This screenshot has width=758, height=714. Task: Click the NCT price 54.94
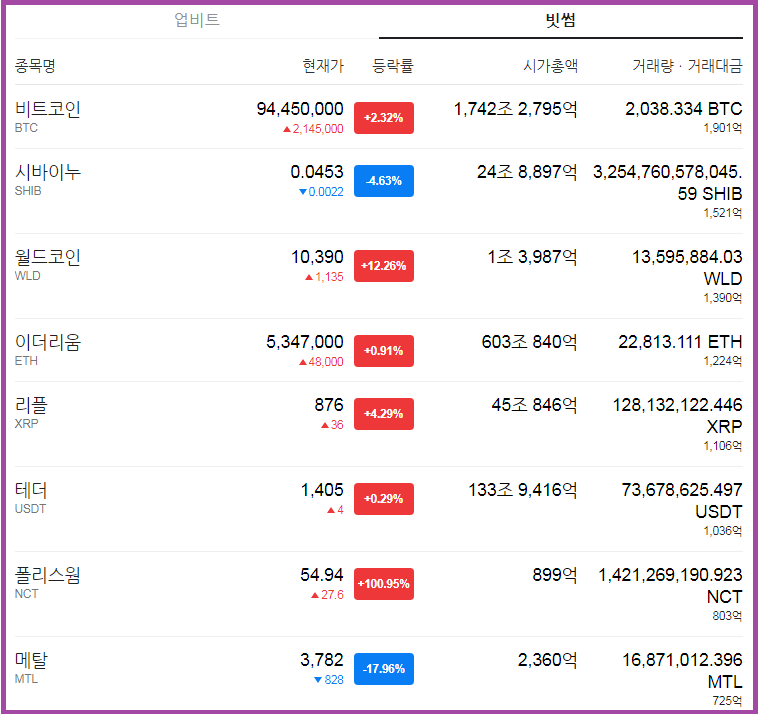click(x=321, y=575)
